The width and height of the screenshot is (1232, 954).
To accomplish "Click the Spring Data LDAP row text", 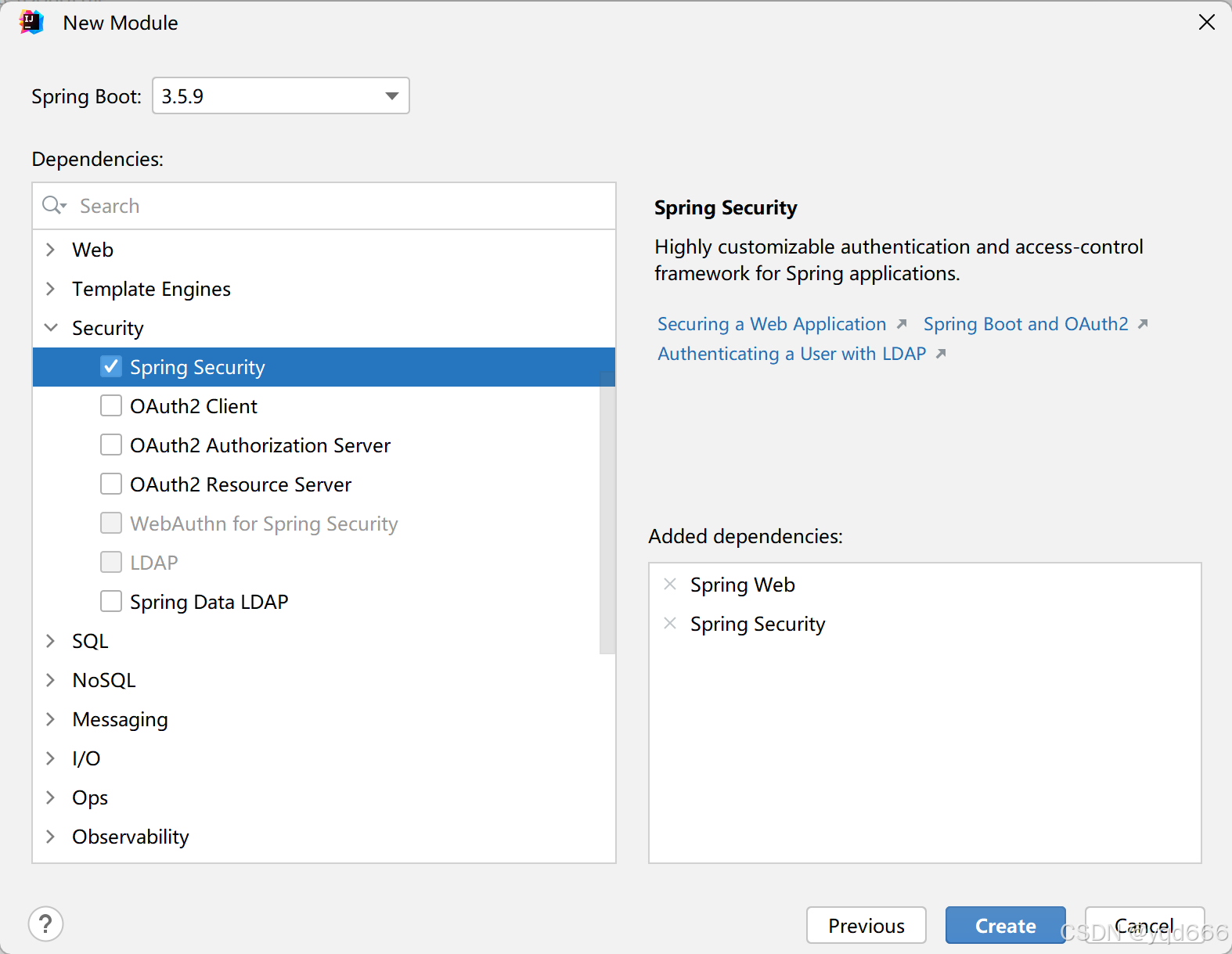I will click(x=209, y=602).
